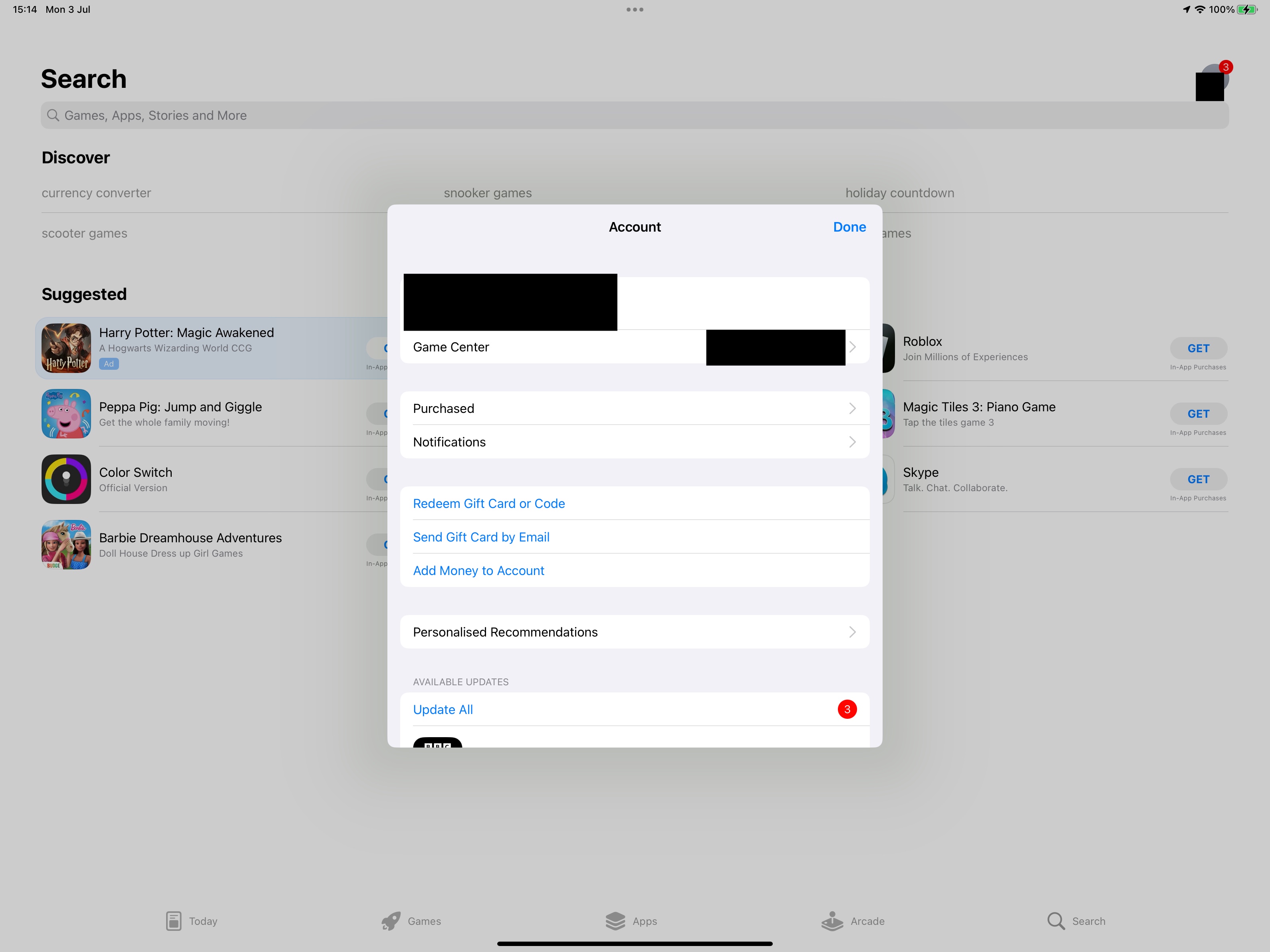The width and height of the screenshot is (1270, 952).
Task: Open Personalised Recommendations
Action: pyautogui.click(x=635, y=632)
